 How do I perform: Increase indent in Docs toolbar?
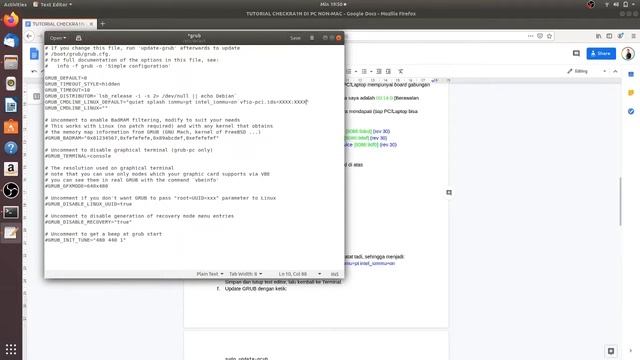point(388,71)
